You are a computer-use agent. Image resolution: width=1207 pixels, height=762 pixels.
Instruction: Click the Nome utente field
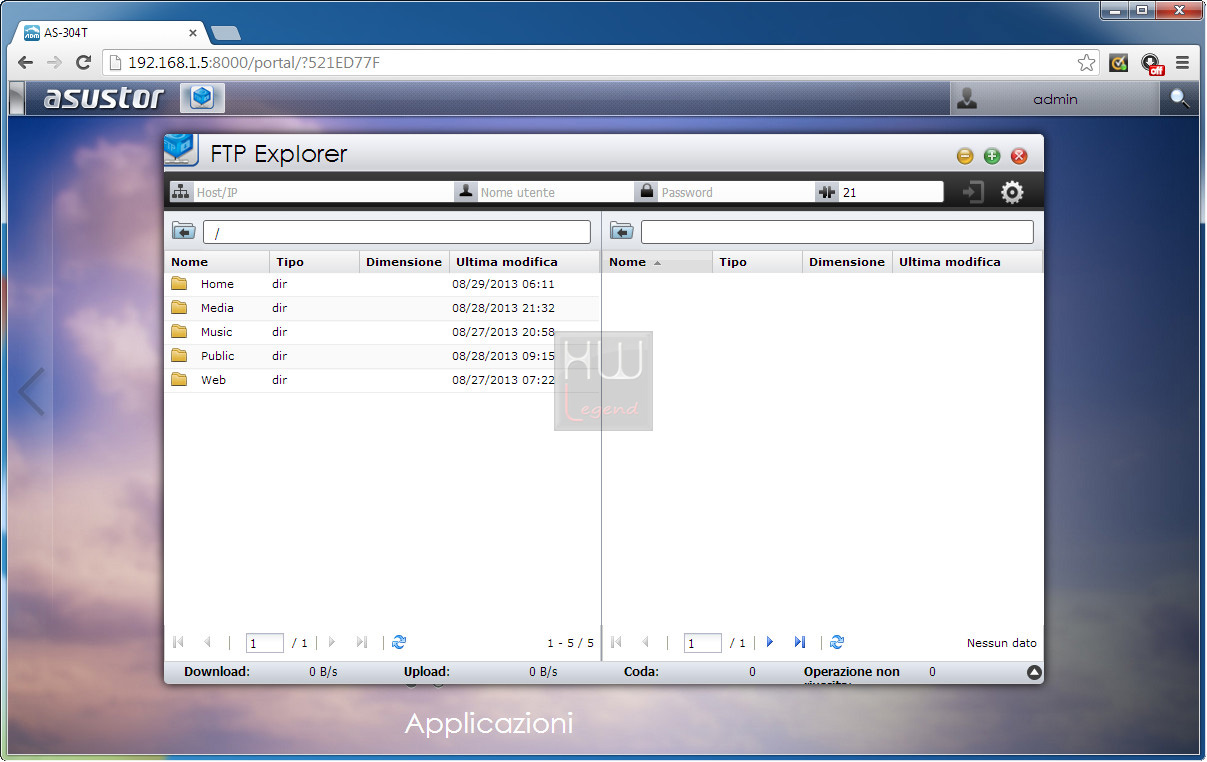click(555, 192)
